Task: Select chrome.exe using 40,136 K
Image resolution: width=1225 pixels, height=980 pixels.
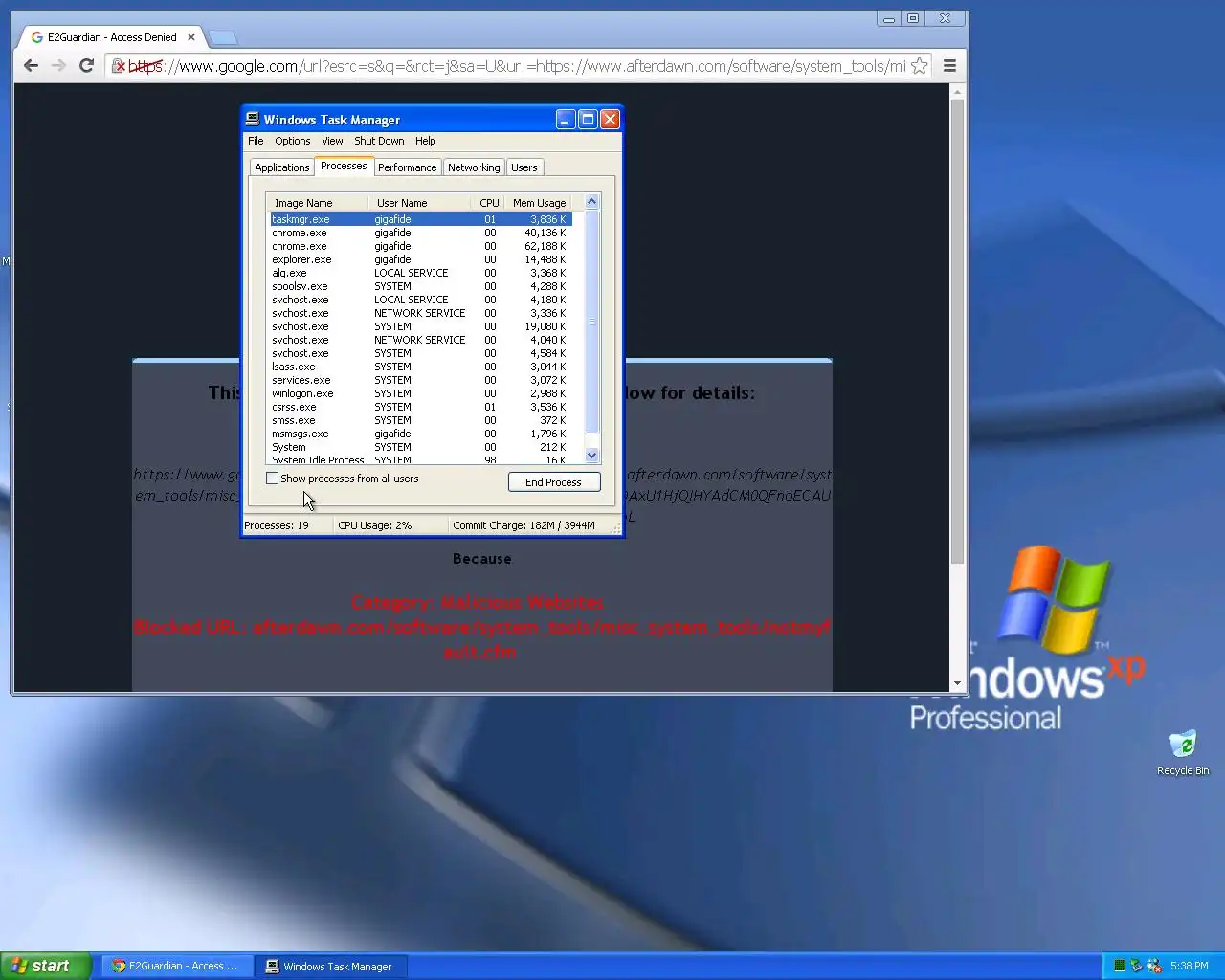Action: (x=421, y=233)
